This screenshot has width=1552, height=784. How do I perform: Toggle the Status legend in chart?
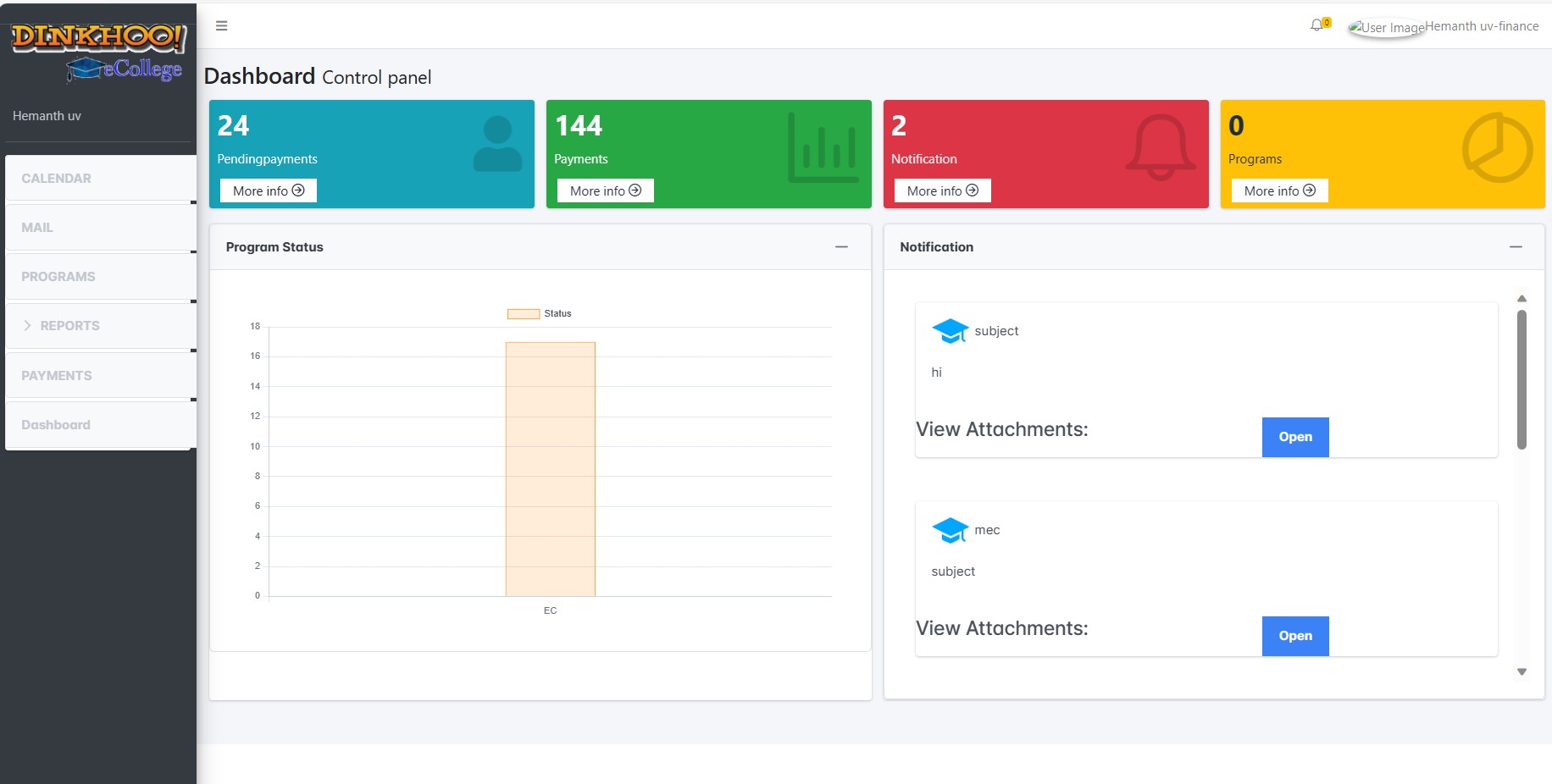[x=540, y=313]
